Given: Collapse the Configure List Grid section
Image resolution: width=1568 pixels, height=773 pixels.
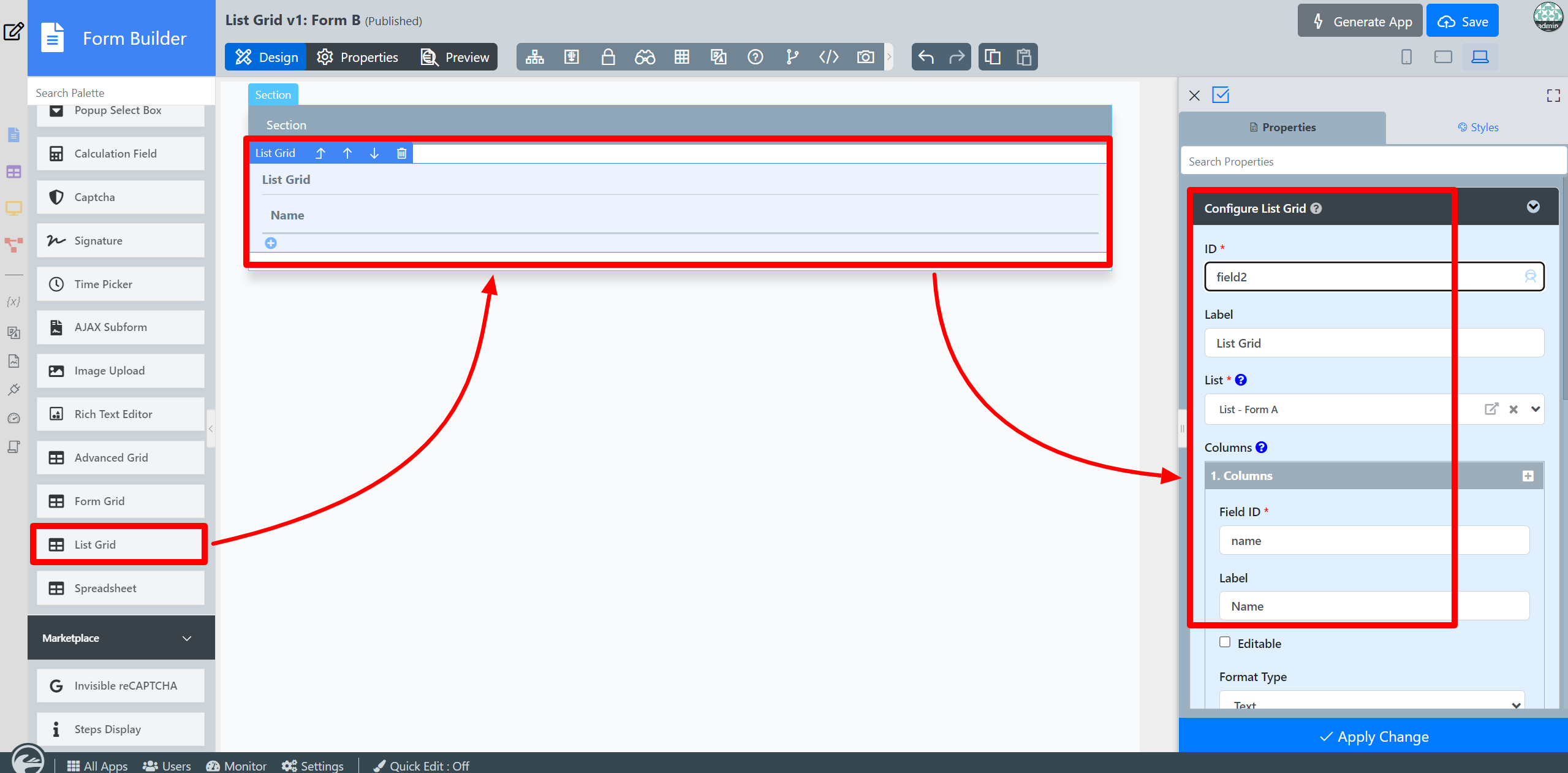Looking at the screenshot, I should pyautogui.click(x=1533, y=207).
